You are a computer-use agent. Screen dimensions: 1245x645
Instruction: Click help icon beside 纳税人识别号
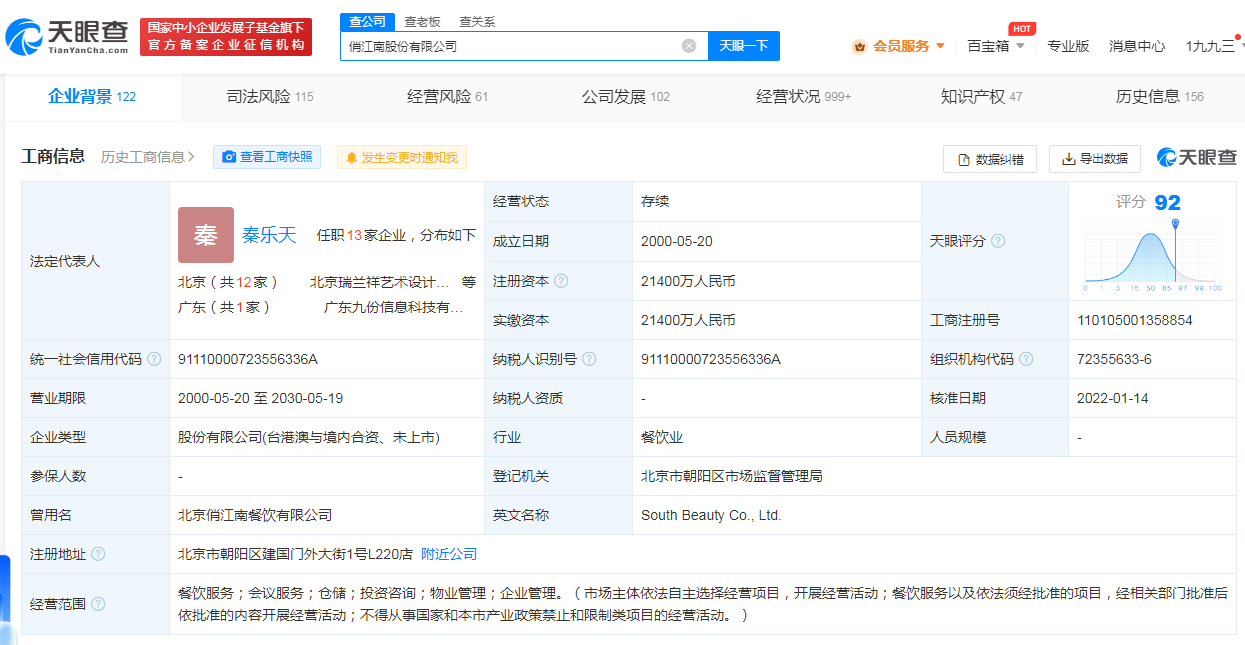coord(590,359)
